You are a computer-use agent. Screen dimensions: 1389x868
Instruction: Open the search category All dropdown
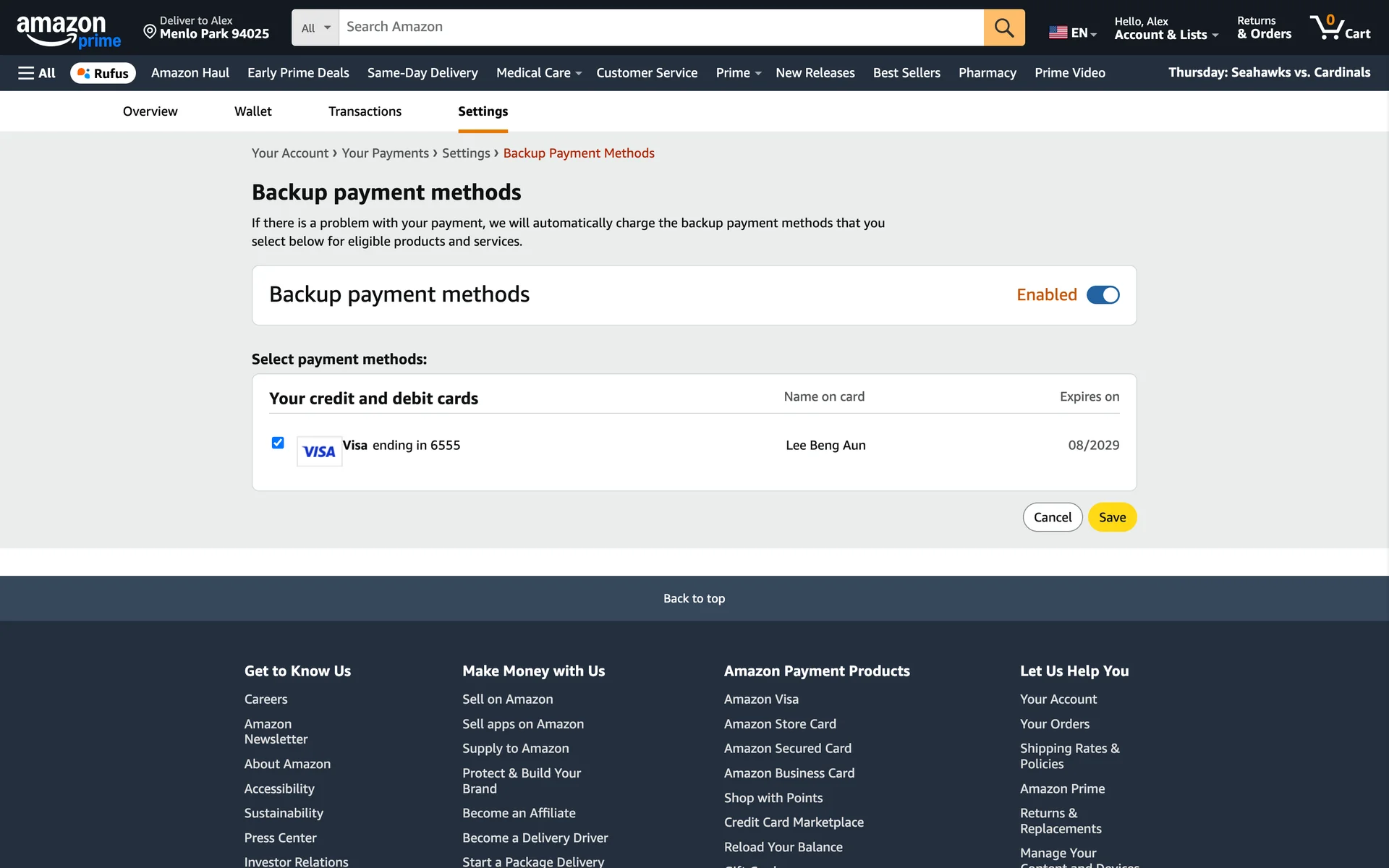pyautogui.click(x=315, y=27)
